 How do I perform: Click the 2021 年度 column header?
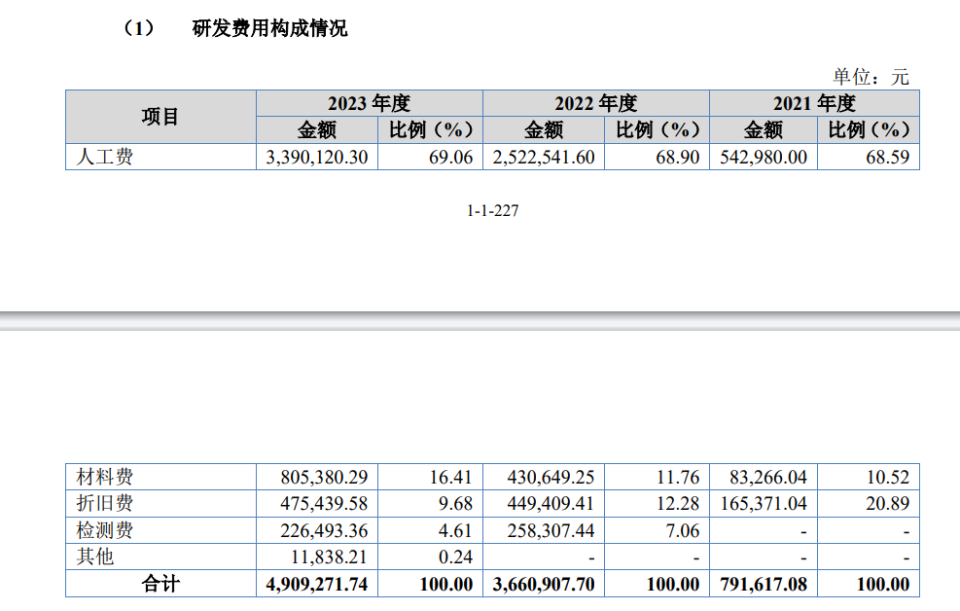[814, 103]
